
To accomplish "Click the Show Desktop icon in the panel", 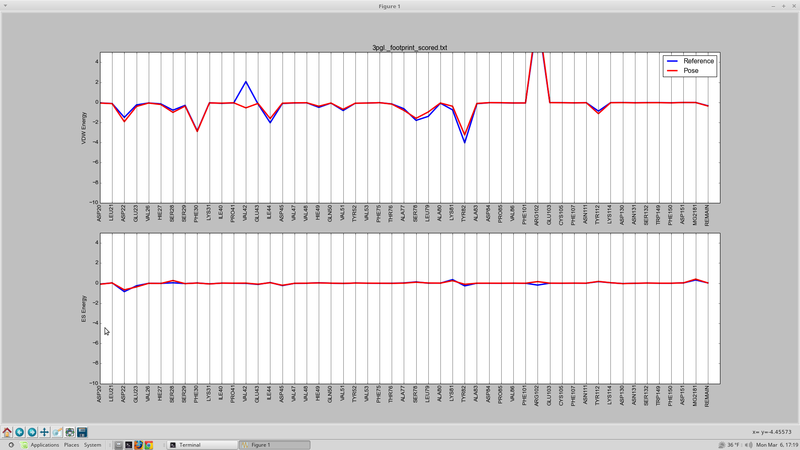I will [118, 445].
